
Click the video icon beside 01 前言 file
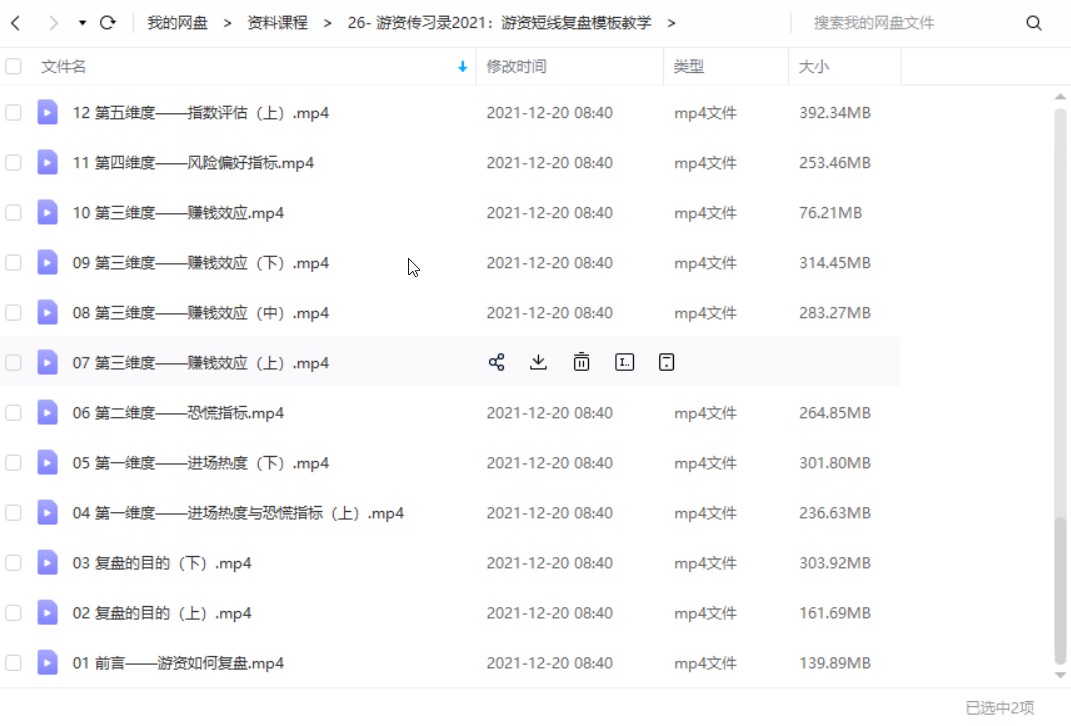coord(47,663)
